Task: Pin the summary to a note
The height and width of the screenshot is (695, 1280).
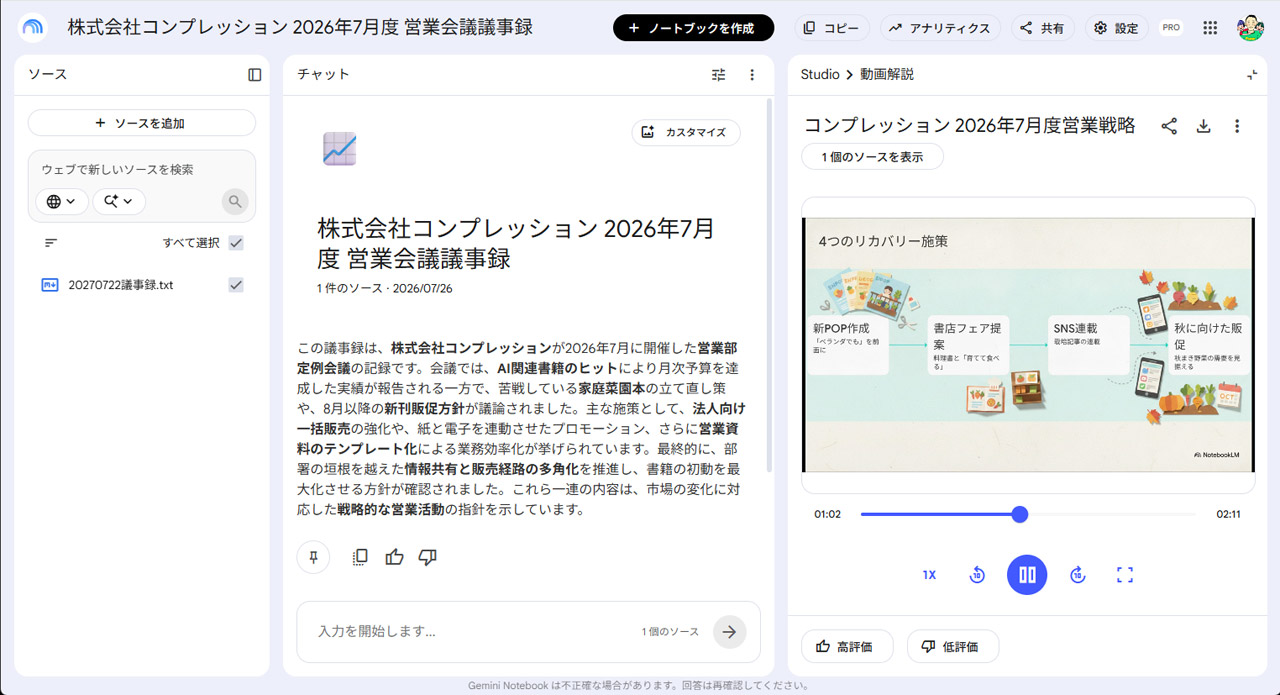Action: [313, 558]
